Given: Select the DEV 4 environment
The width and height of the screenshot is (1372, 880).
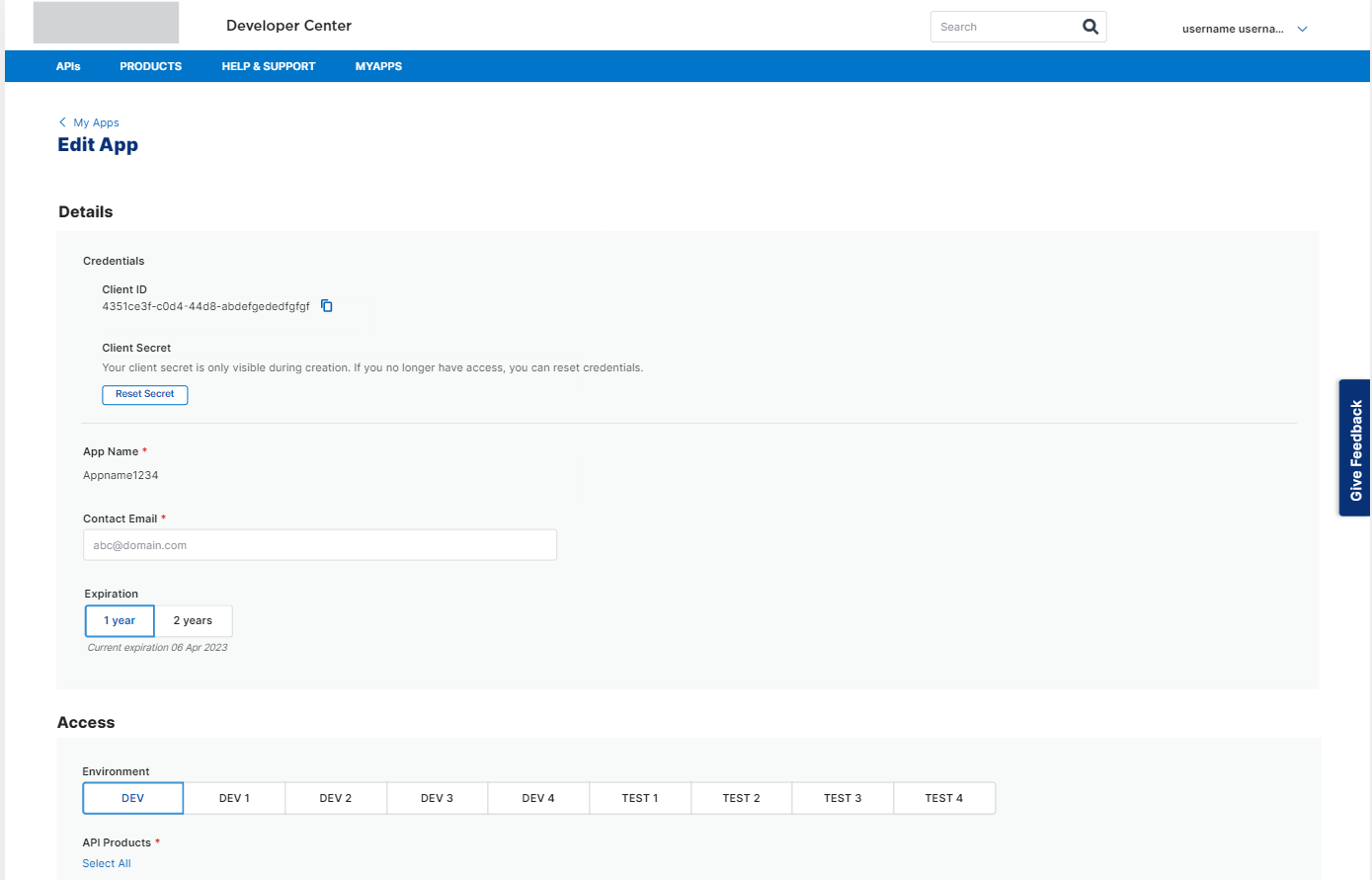Looking at the screenshot, I should click(538, 798).
